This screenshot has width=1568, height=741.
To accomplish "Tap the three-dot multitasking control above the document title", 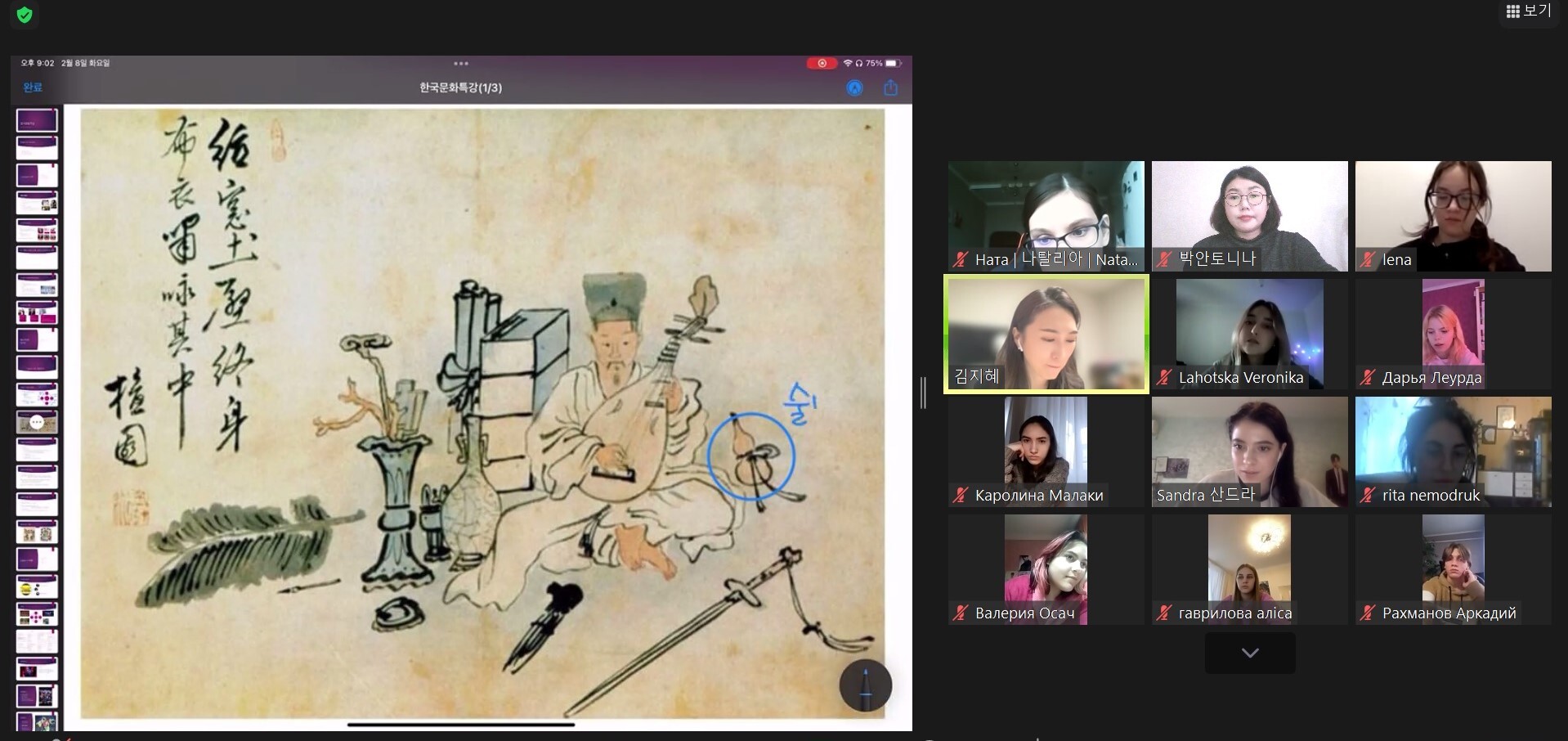I will 461,63.
